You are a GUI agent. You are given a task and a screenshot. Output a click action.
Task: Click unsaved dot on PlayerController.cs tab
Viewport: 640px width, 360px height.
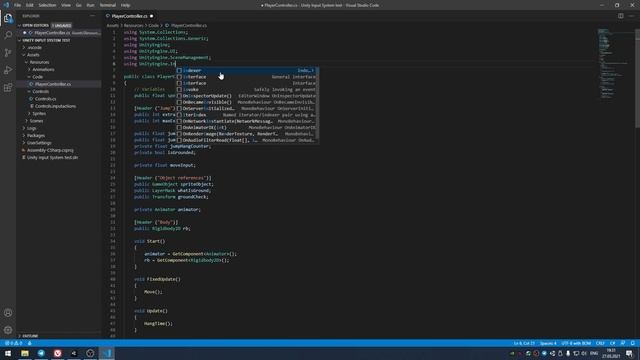pos(151,16)
